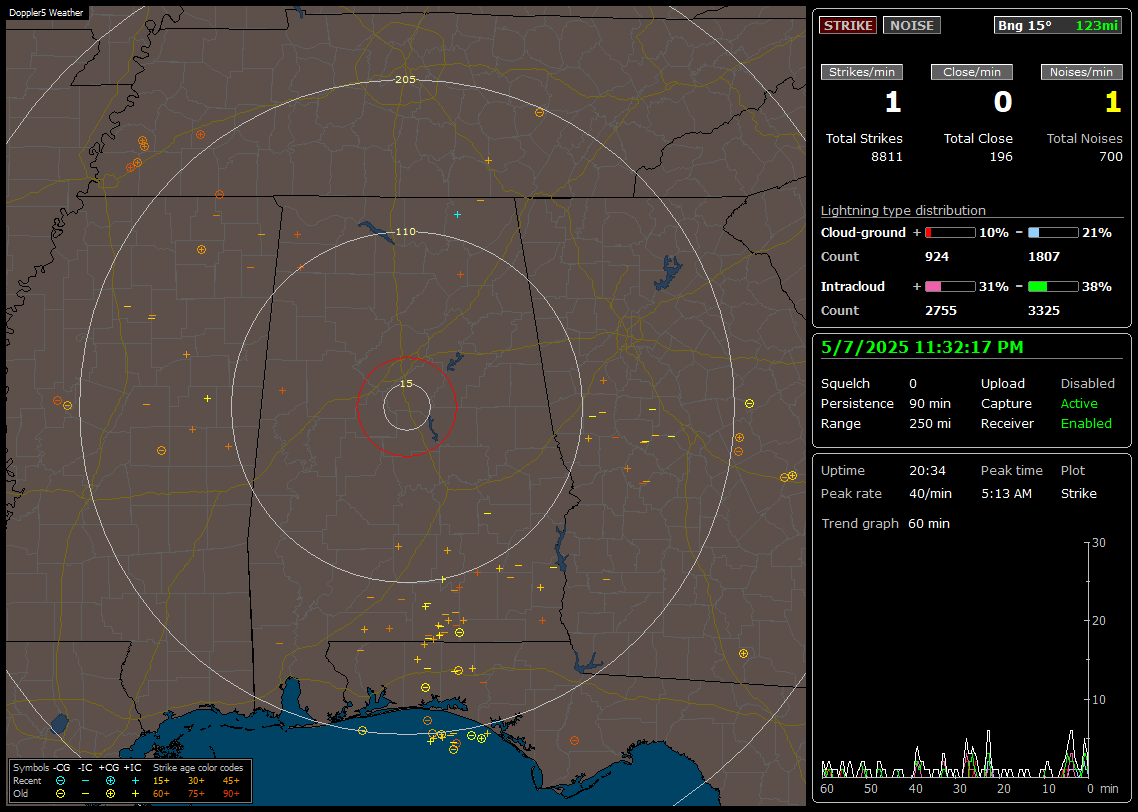Image resolution: width=1138 pixels, height=812 pixels.
Task: Click the Doppler5 Weather map title
Action: [x=46, y=13]
